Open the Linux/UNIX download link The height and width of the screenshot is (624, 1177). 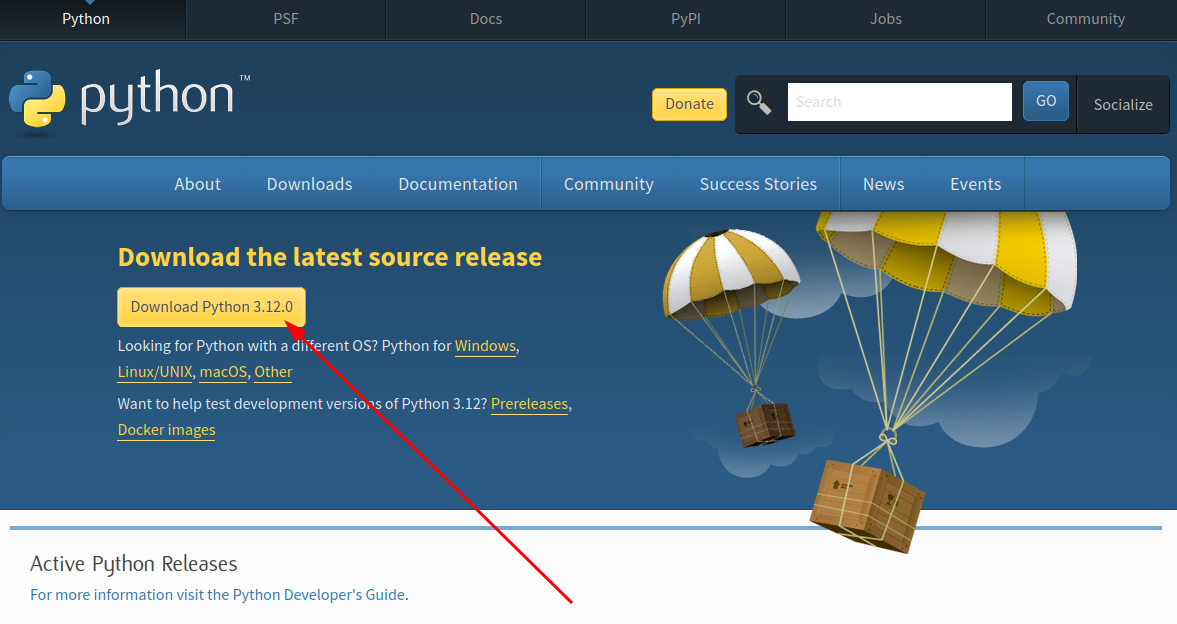coord(155,372)
